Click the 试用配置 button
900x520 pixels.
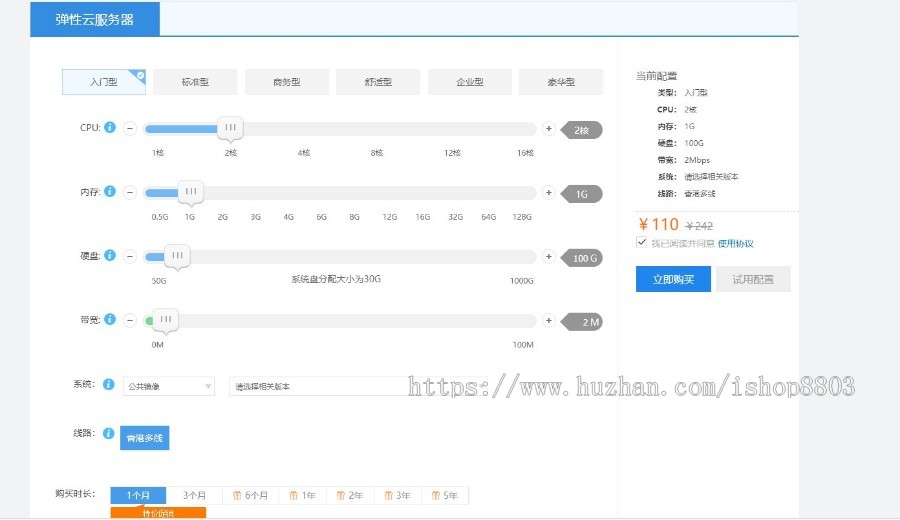click(x=753, y=279)
